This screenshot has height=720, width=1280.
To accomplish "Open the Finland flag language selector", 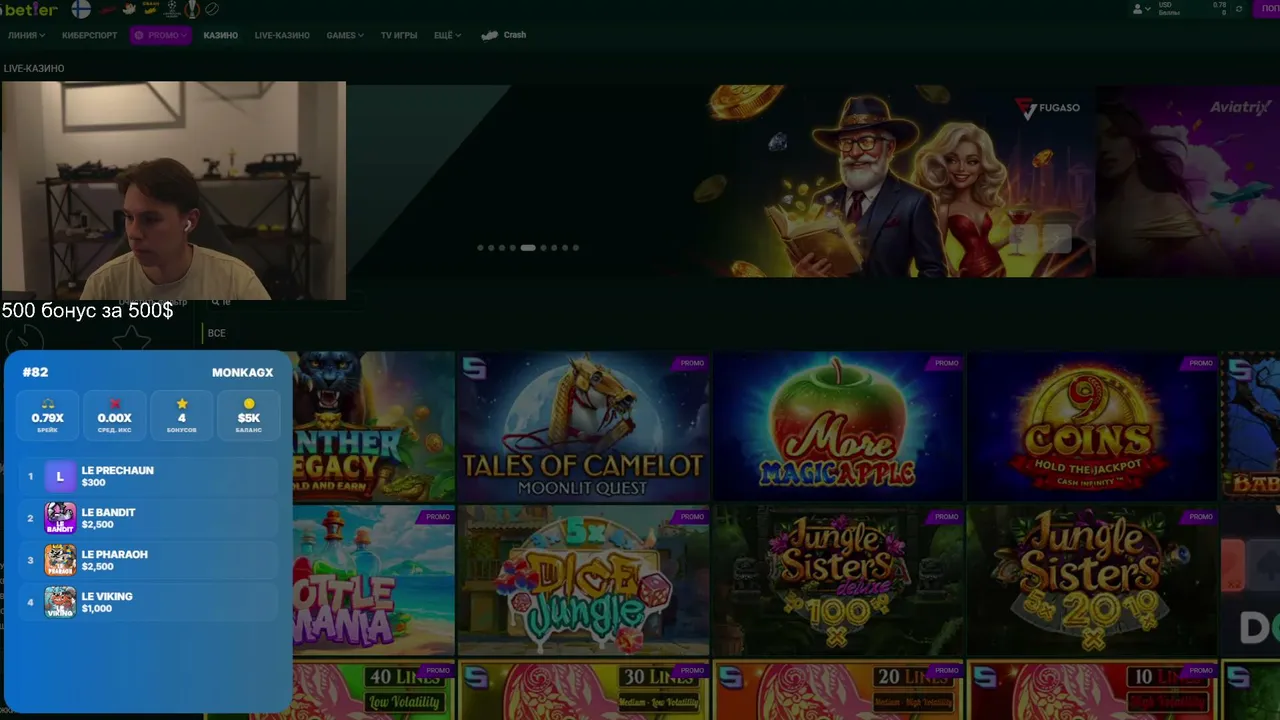I will click(x=81, y=9).
